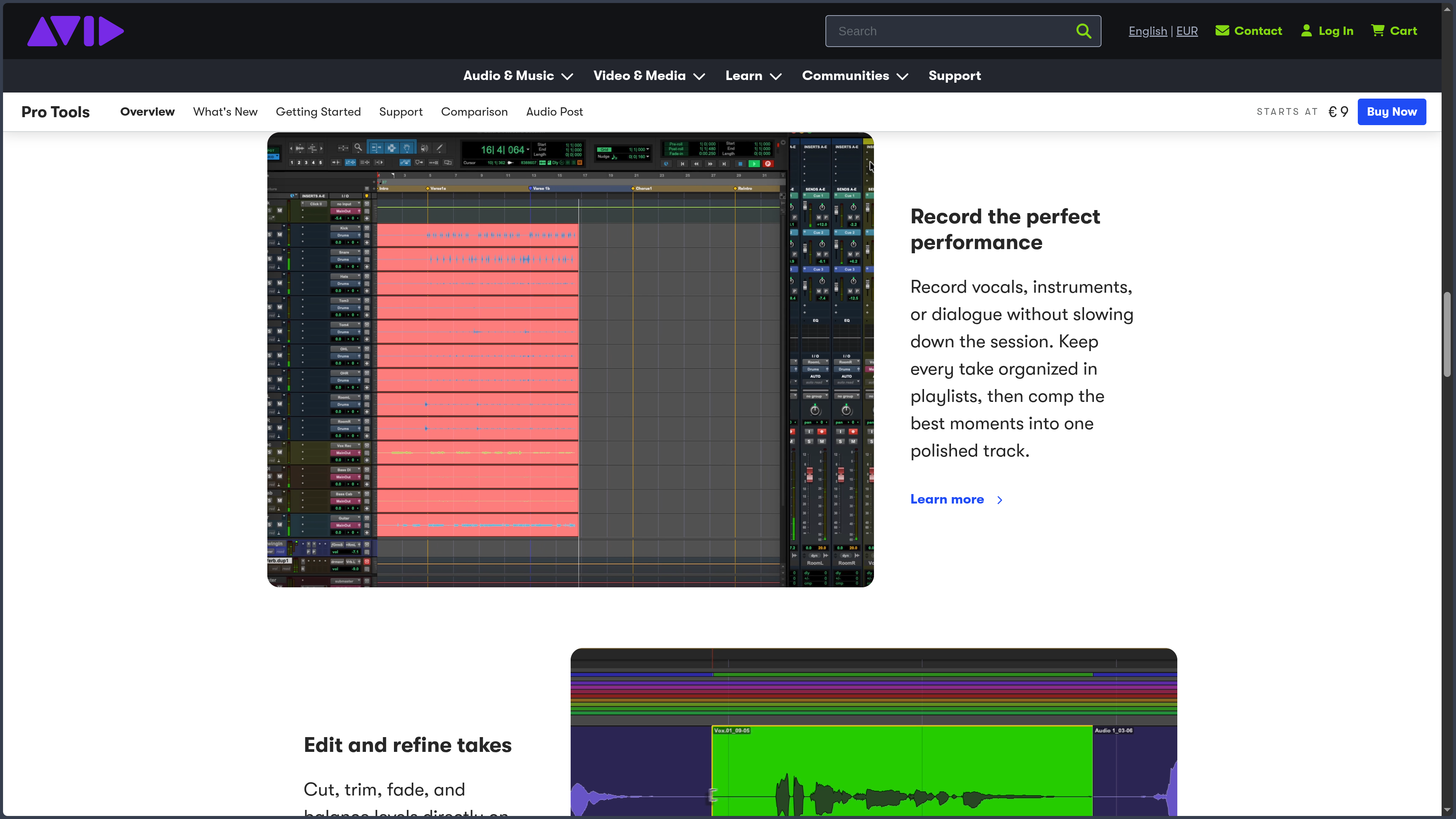Click zoom preset 1 in the Pro Tools toolbar
Image resolution: width=1456 pixels, height=819 pixels.
pos(292,163)
